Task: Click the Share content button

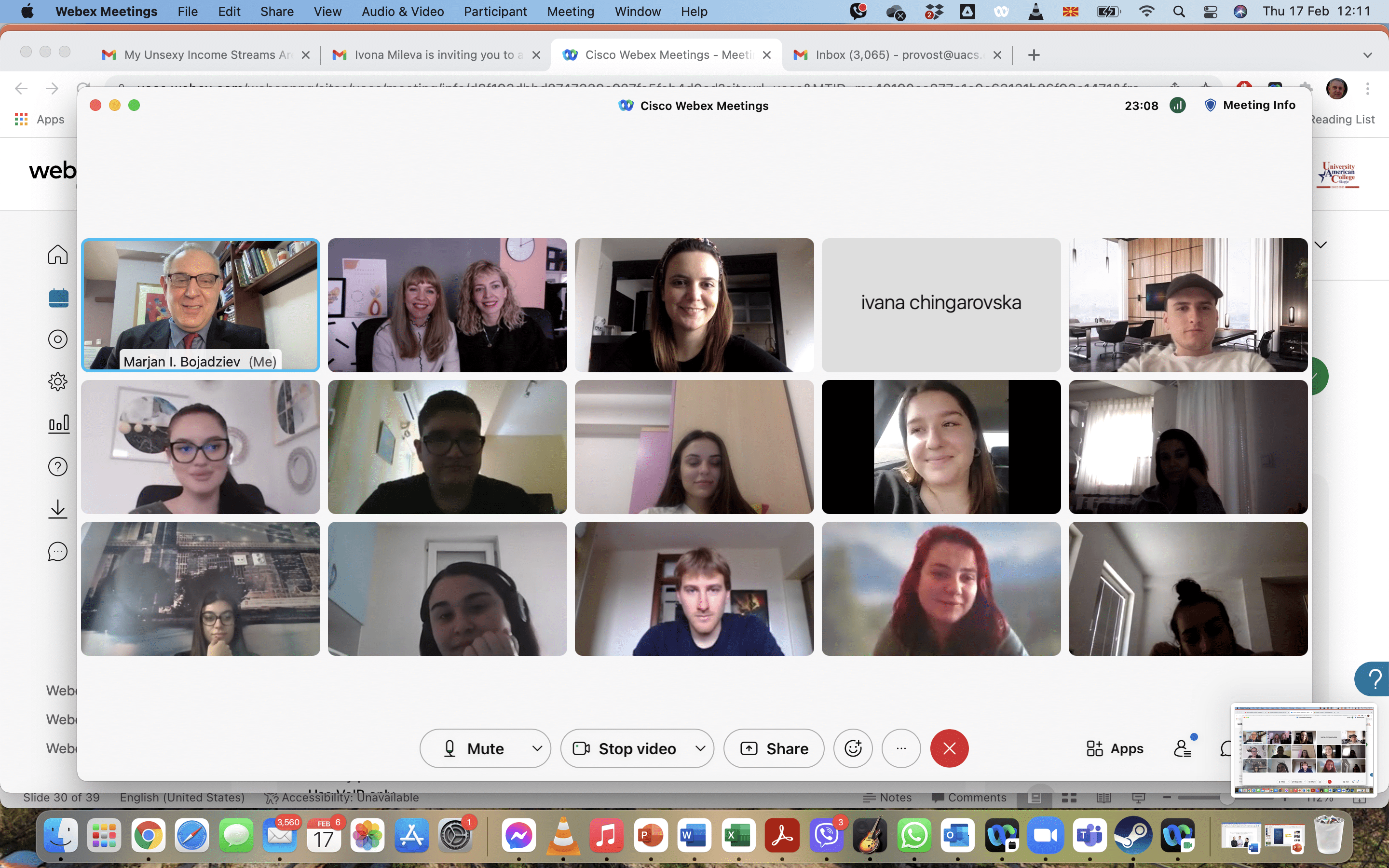Action: point(774,748)
